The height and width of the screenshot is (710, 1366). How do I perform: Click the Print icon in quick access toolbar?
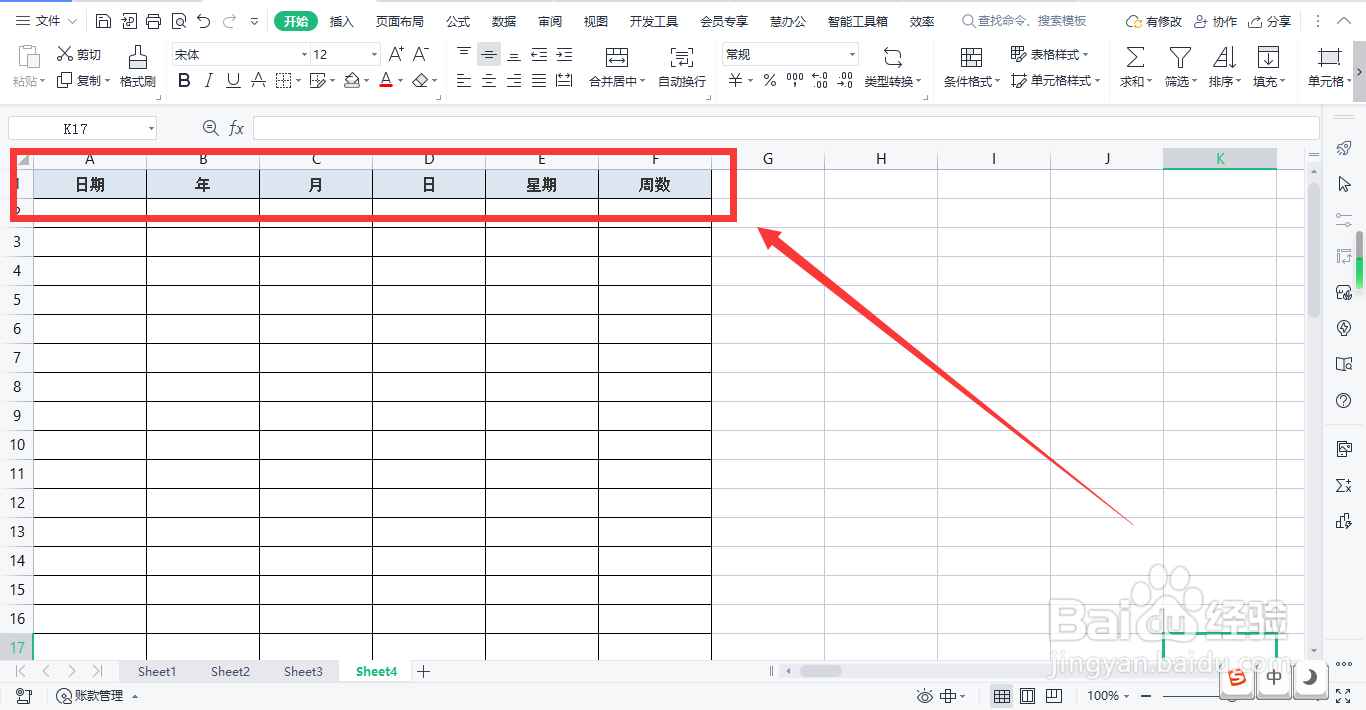pos(153,21)
